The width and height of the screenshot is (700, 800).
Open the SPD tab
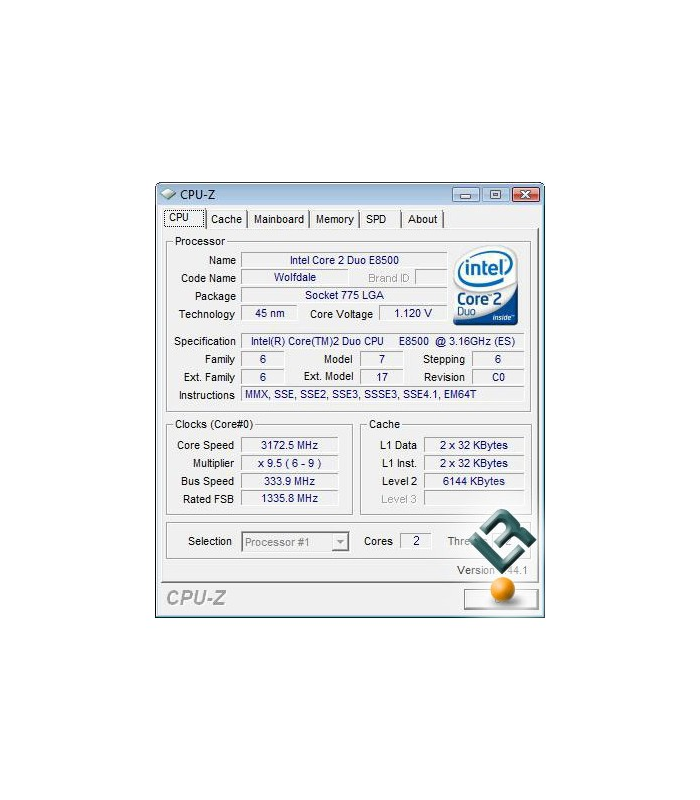click(x=380, y=219)
